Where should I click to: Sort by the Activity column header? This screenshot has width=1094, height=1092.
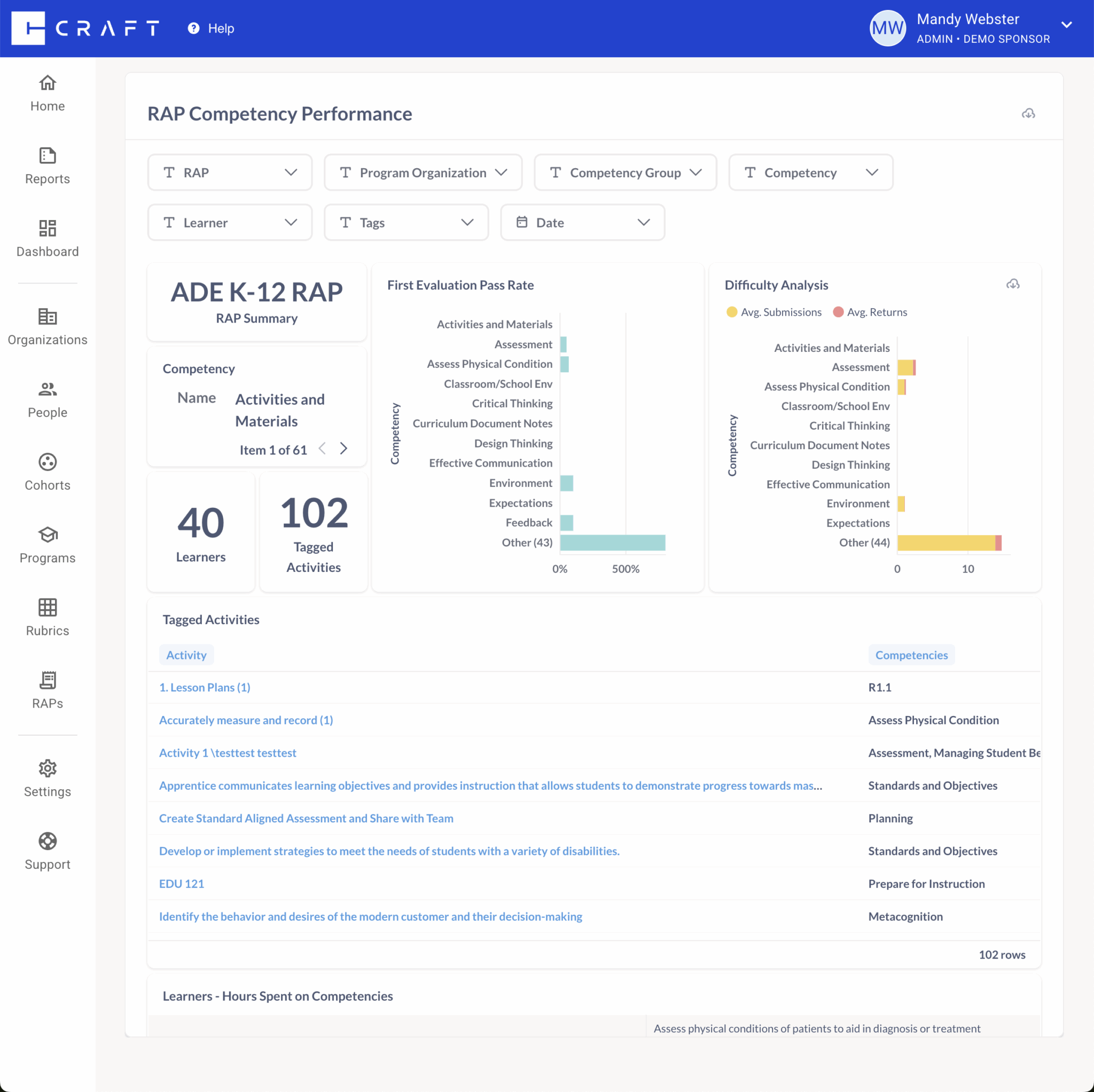click(186, 655)
